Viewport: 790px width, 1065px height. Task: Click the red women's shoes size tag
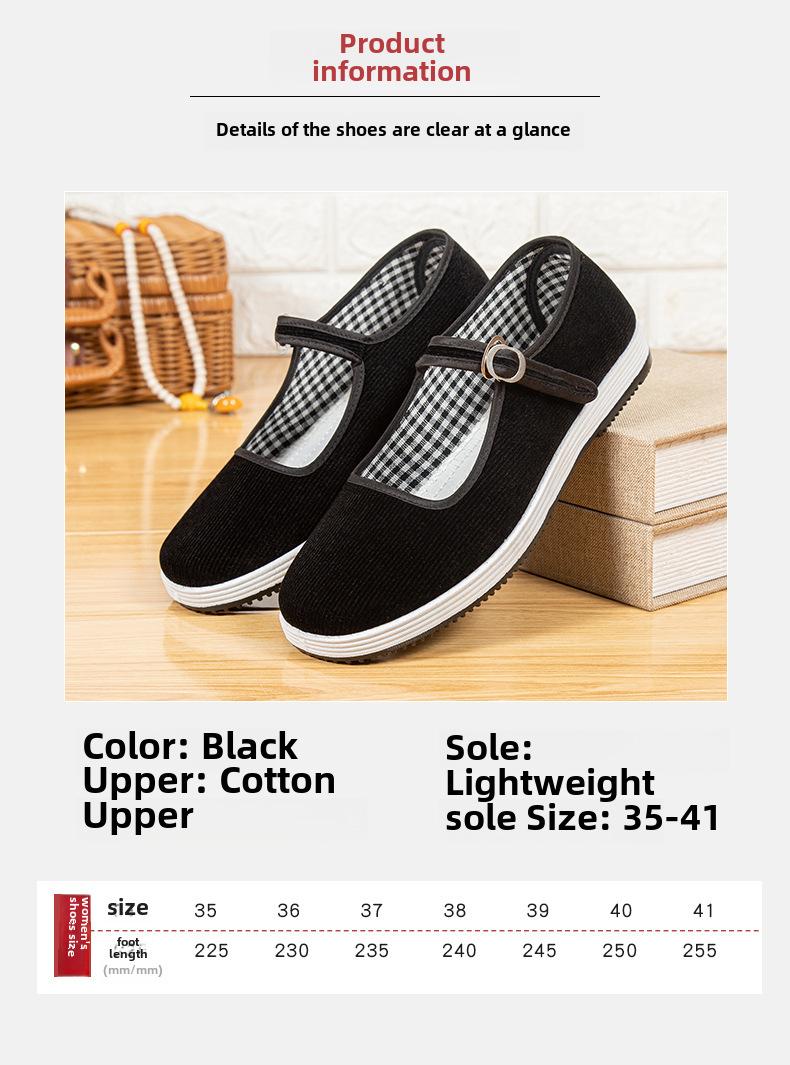click(x=72, y=935)
